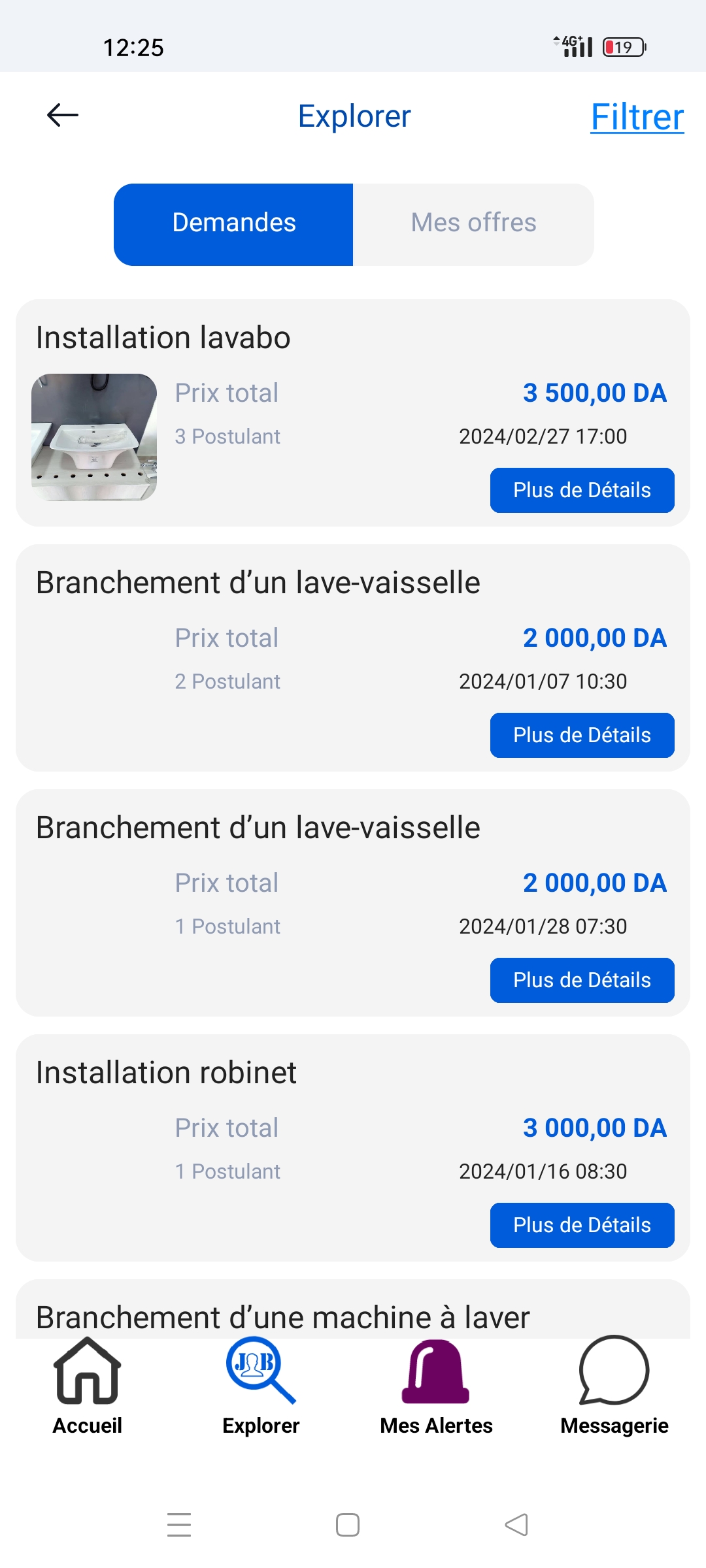View details for Installation lavabo

[x=582, y=490]
